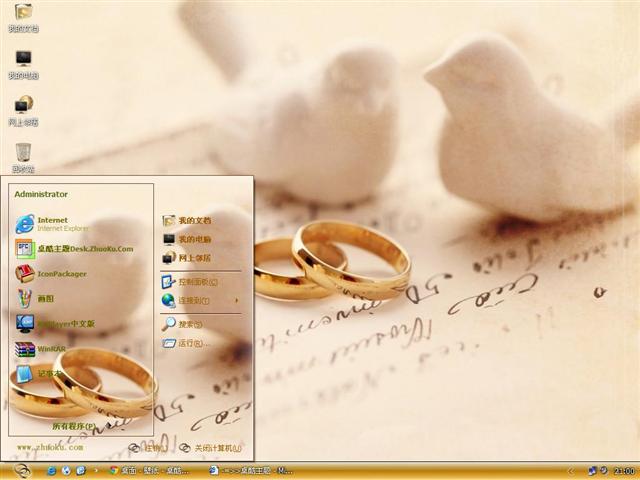Open 搜索 search from start menu
640x480 pixels.
[182, 324]
